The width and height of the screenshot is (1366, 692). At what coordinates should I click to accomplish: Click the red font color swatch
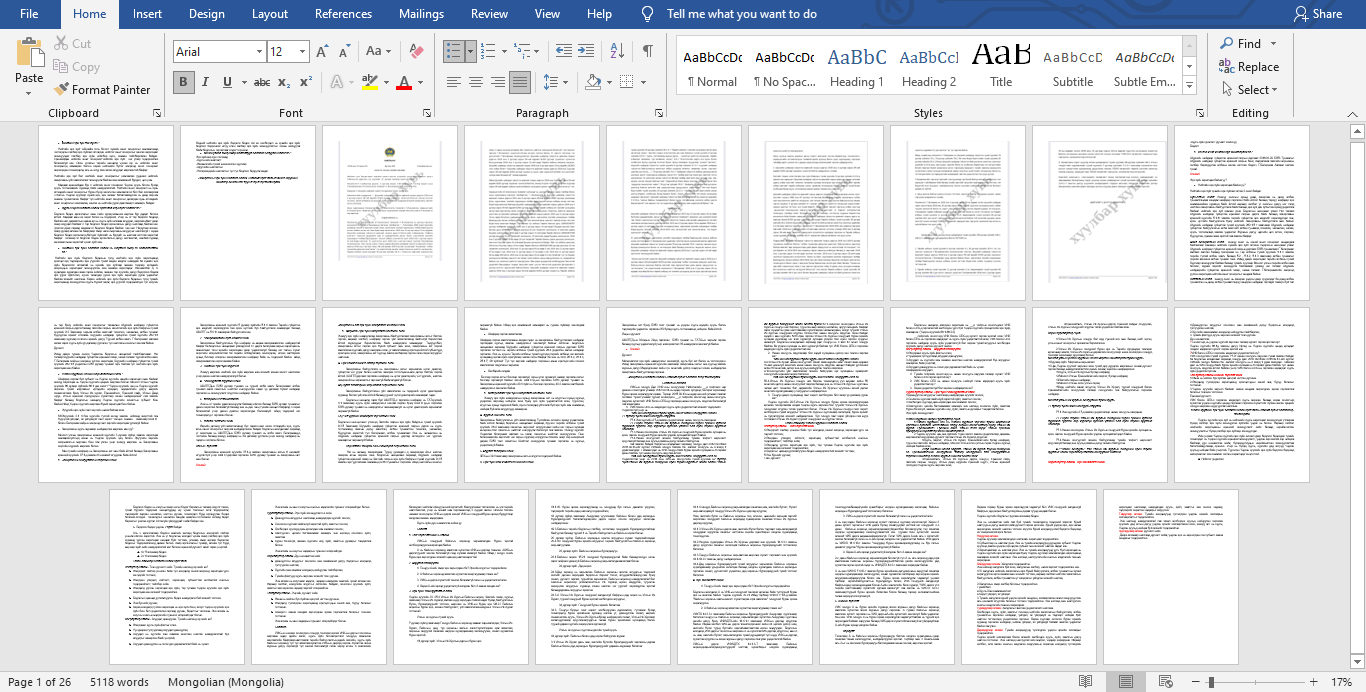(404, 82)
